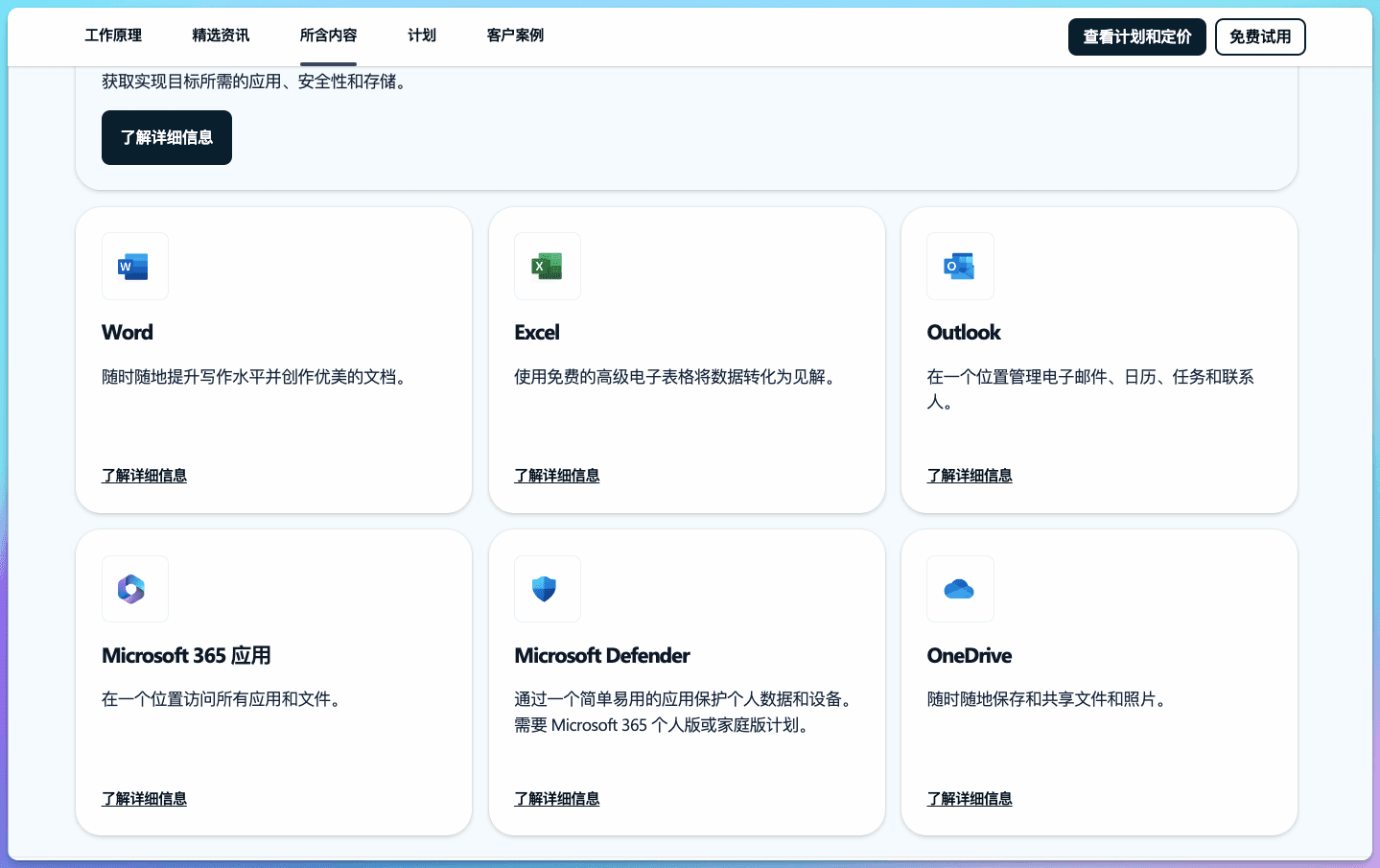
Task: Click the dark 了解详细信息 button at top
Action: click(167, 137)
